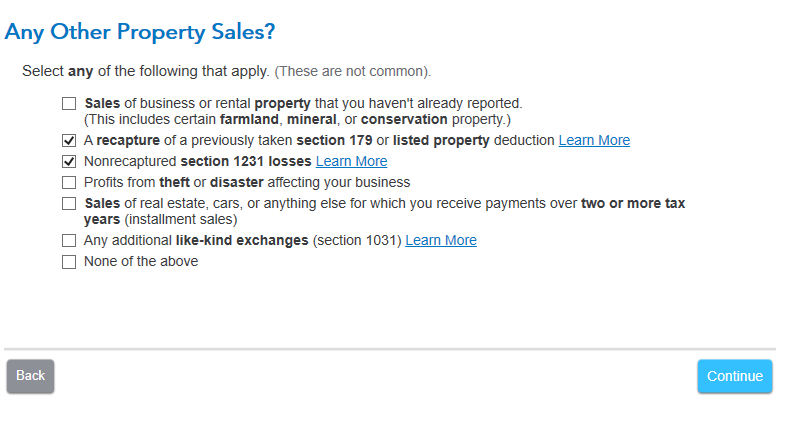Viewport: 807px width, 443px height.
Task: Uncheck the section 179 recapture checkbox
Action: coord(69,141)
